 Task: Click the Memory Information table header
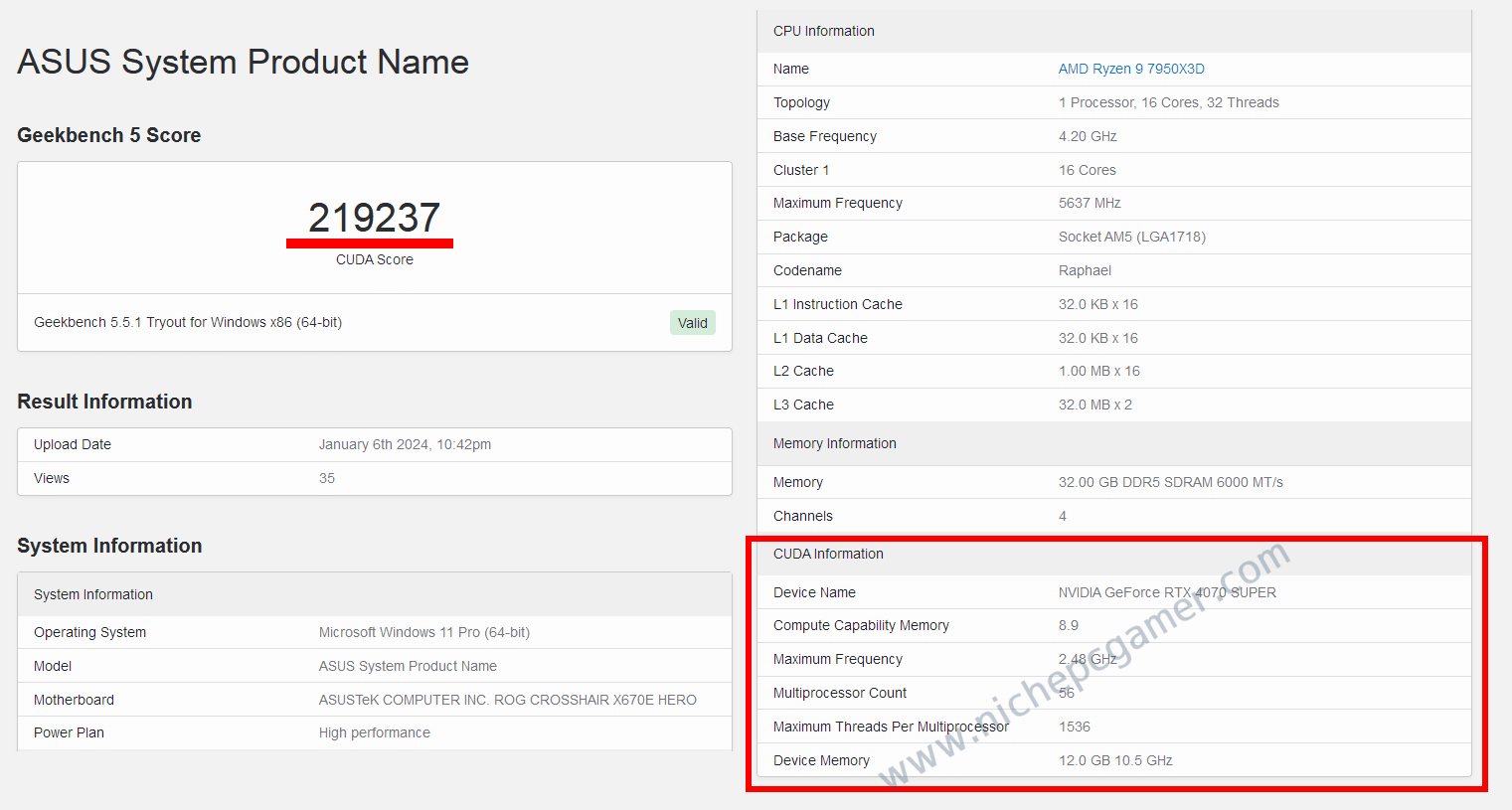(x=1113, y=443)
